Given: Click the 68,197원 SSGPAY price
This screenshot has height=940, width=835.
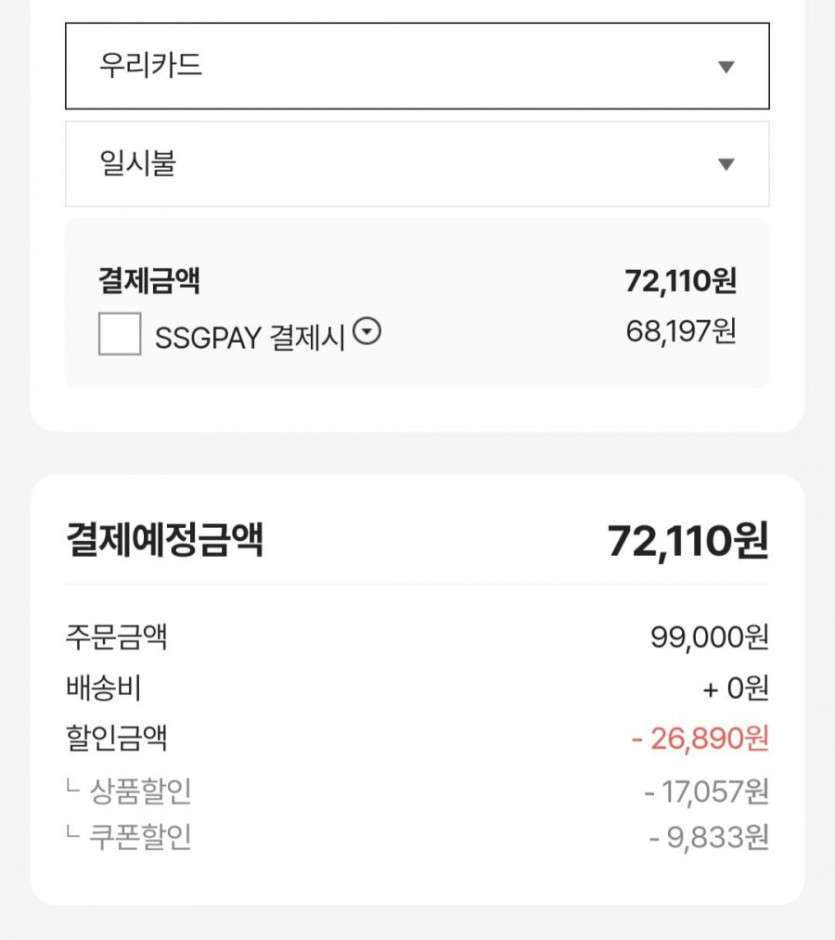Looking at the screenshot, I should pos(681,332).
